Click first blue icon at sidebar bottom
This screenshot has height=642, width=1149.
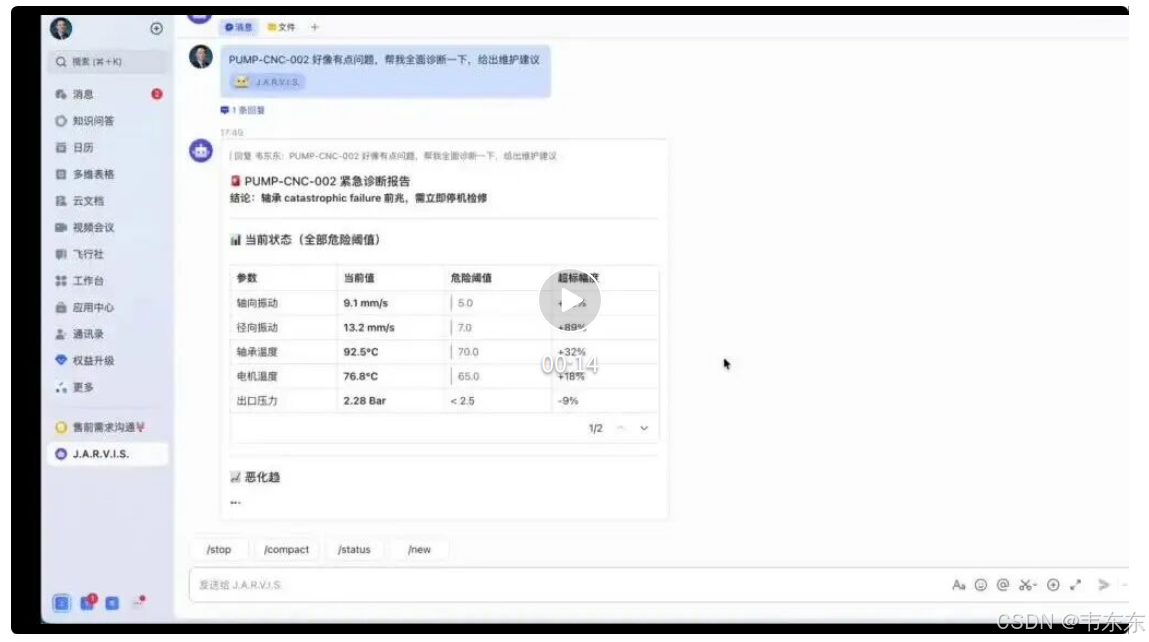point(62,603)
